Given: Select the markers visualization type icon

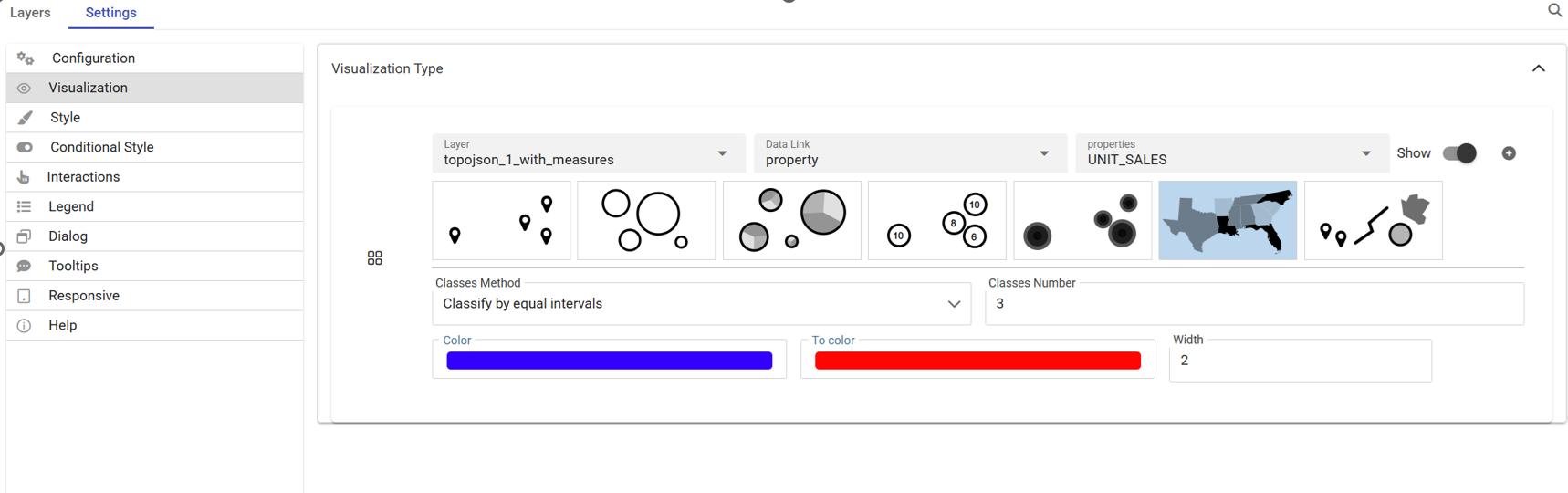Looking at the screenshot, I should click(501, 220).
